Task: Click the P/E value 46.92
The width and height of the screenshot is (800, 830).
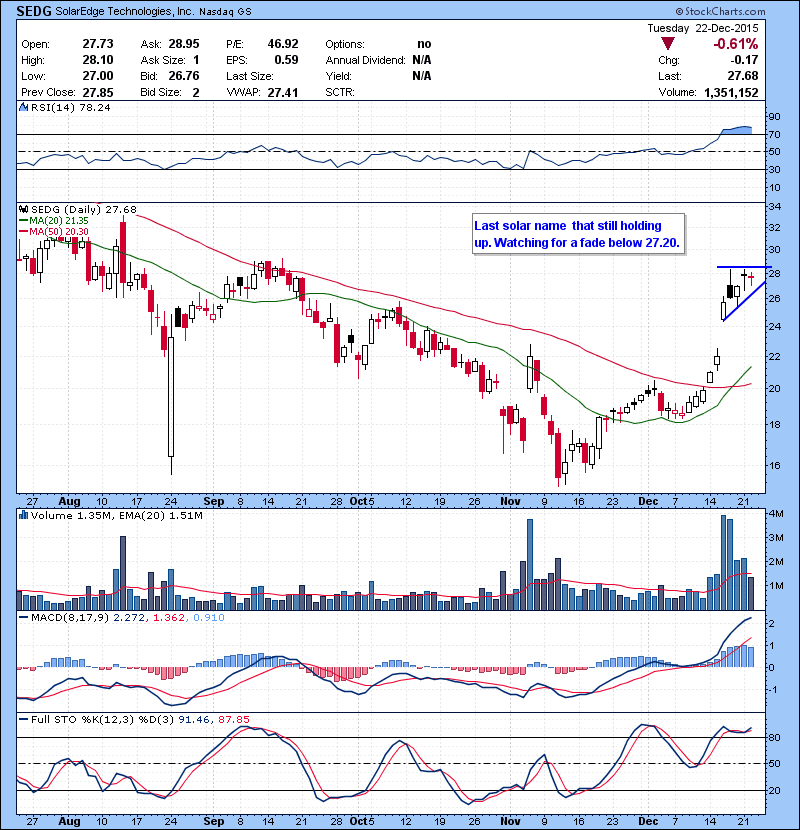Action: click(283, 44)
